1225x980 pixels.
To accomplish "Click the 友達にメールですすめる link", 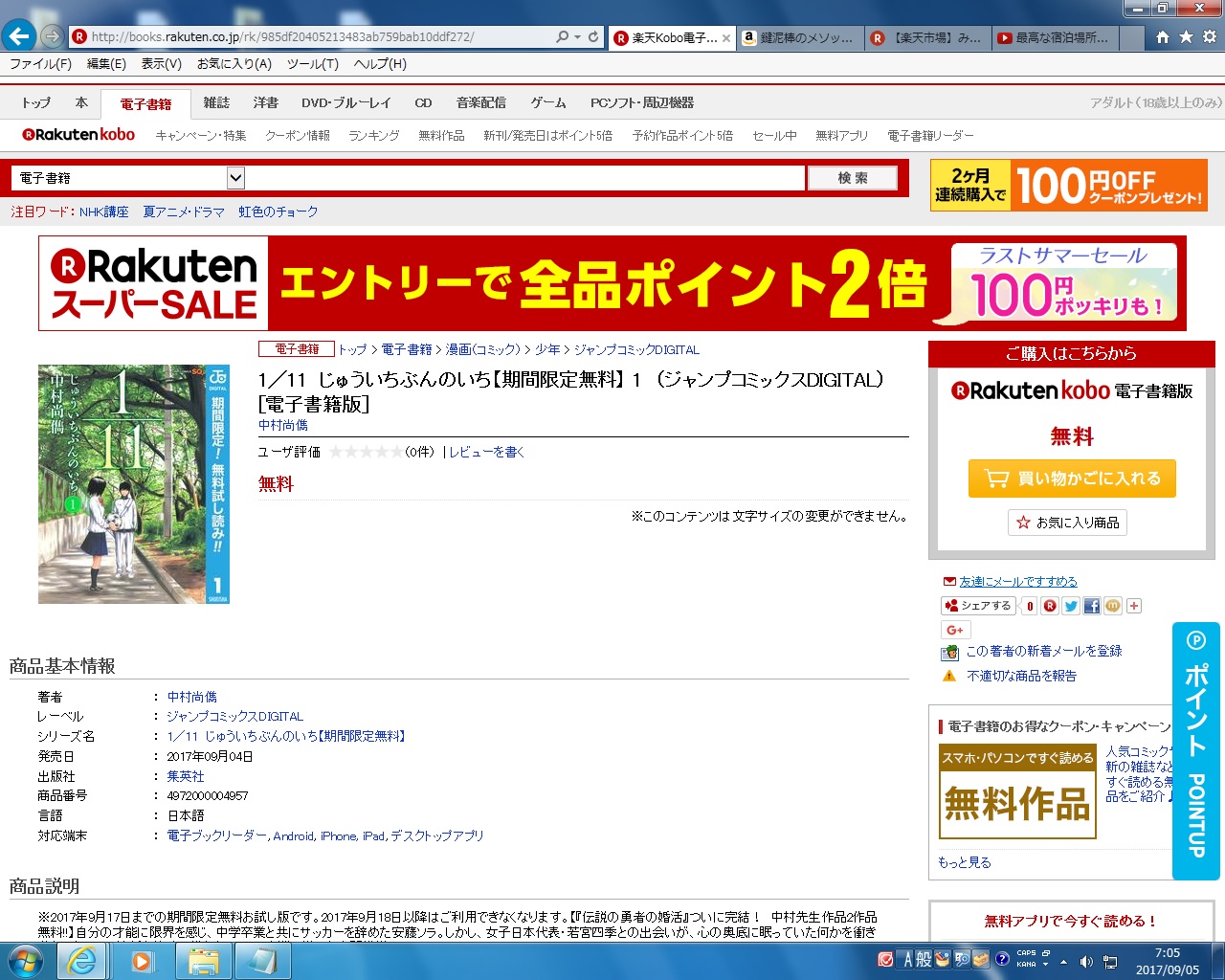I will pos(1018,581).
